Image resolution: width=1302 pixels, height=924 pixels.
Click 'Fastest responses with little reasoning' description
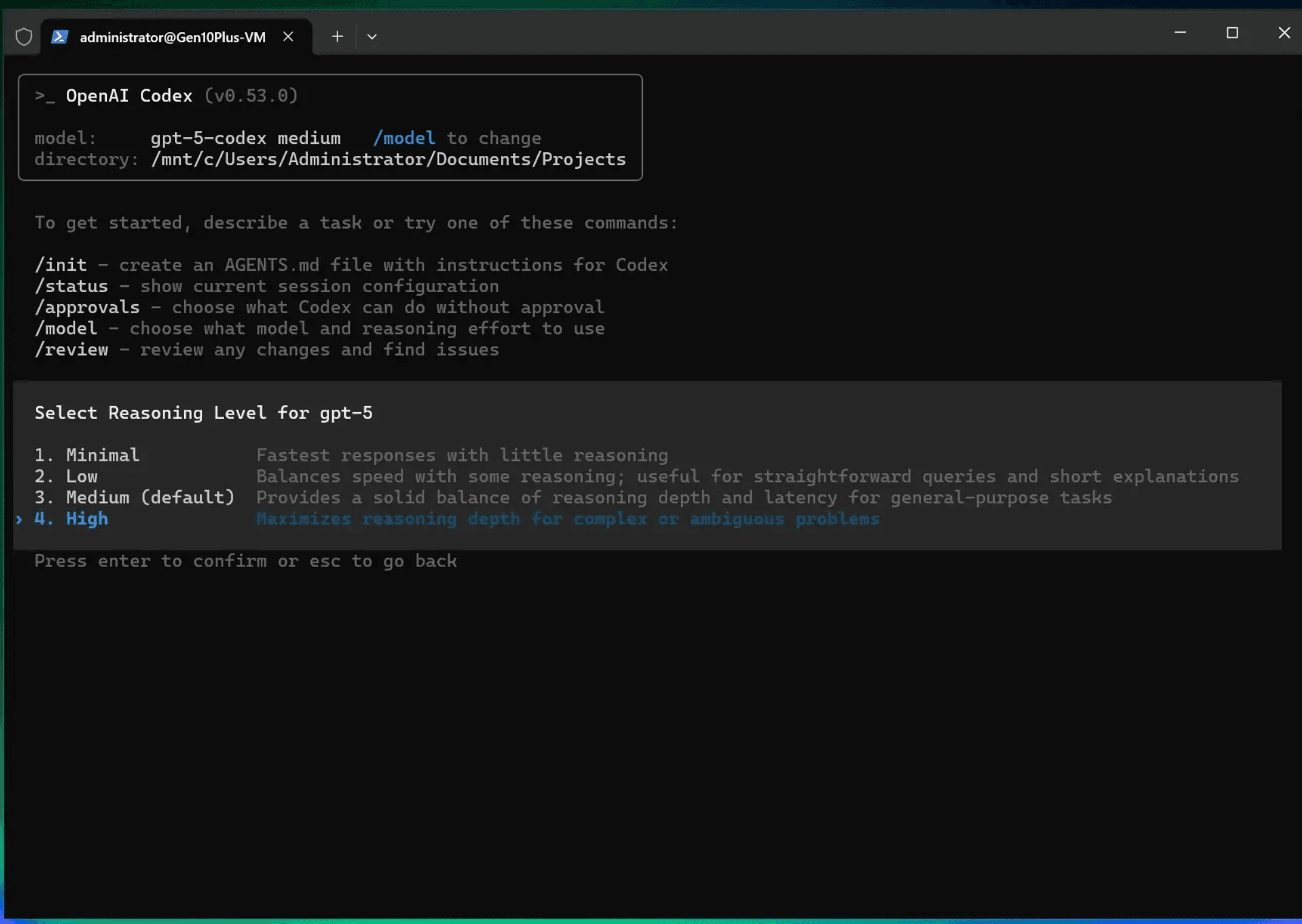point(462,455)
